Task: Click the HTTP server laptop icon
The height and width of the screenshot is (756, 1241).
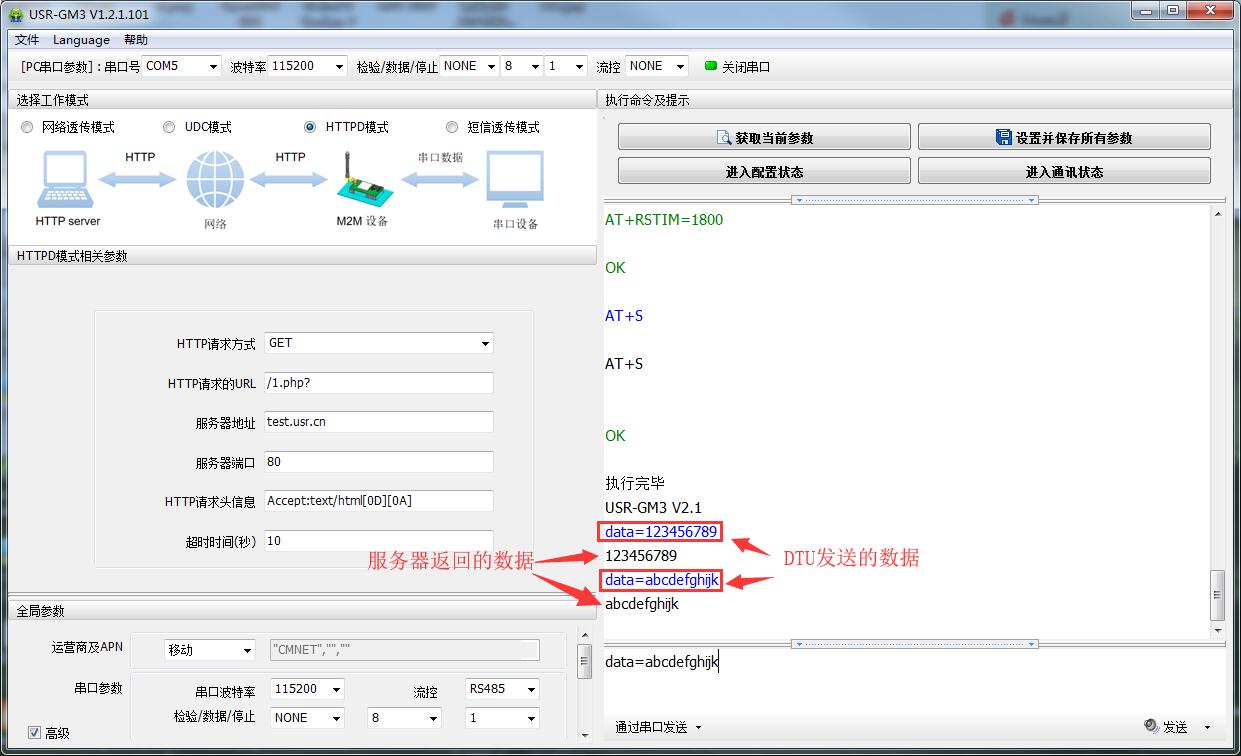Action: pos(67,180)
